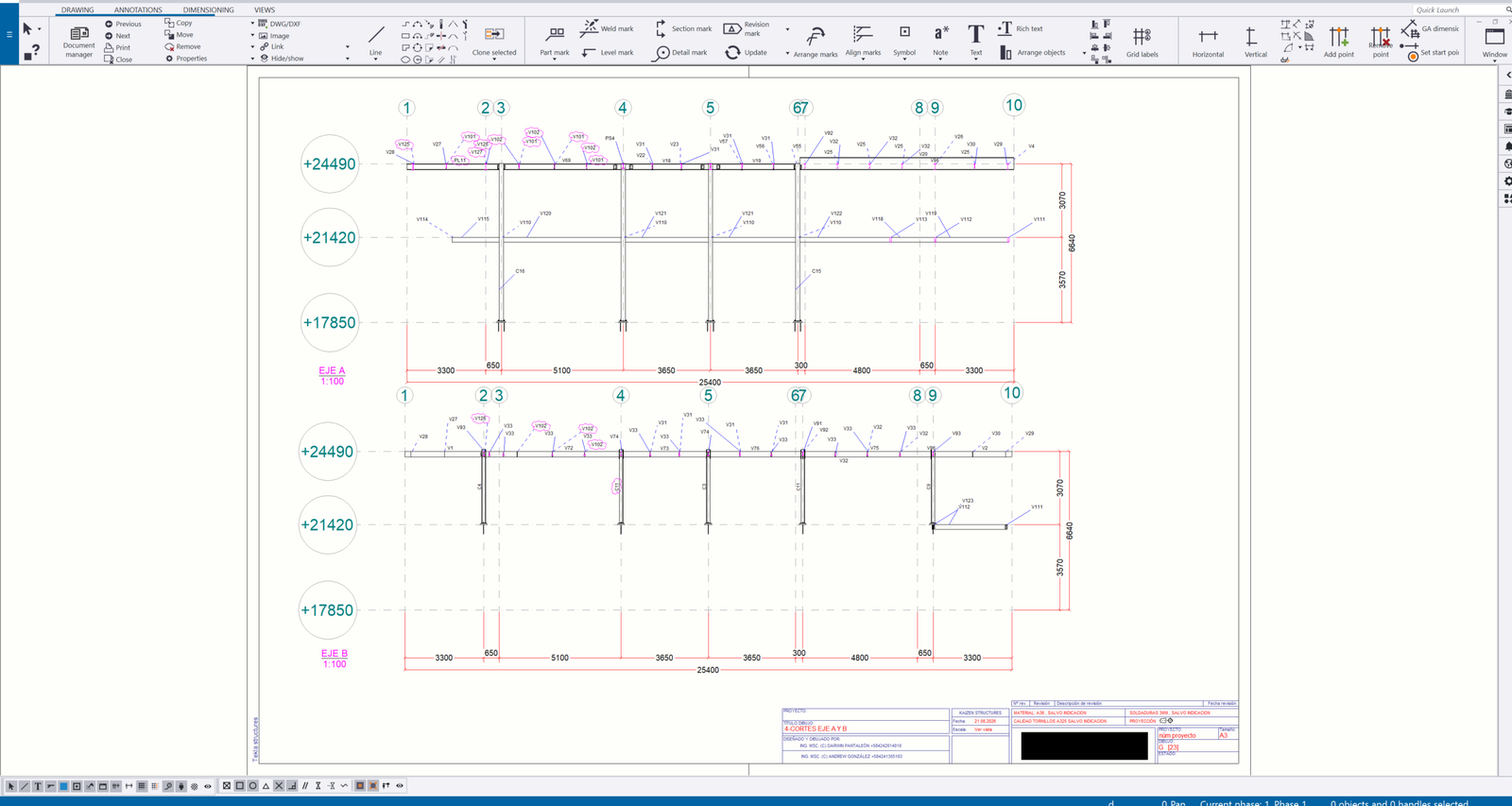Toggle the snap to circle centers switch
1512x806 pixels.
(x=252, y=786)
